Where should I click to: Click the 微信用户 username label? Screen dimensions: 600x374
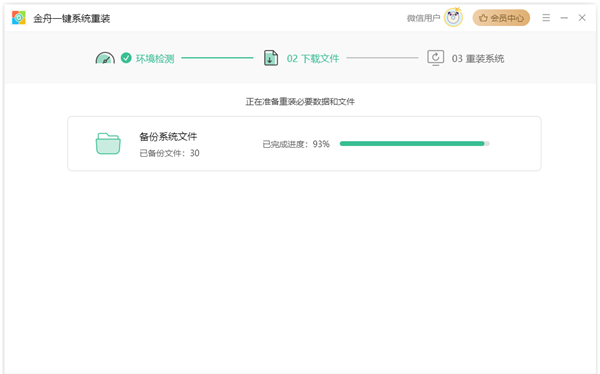tap(423, 18)
